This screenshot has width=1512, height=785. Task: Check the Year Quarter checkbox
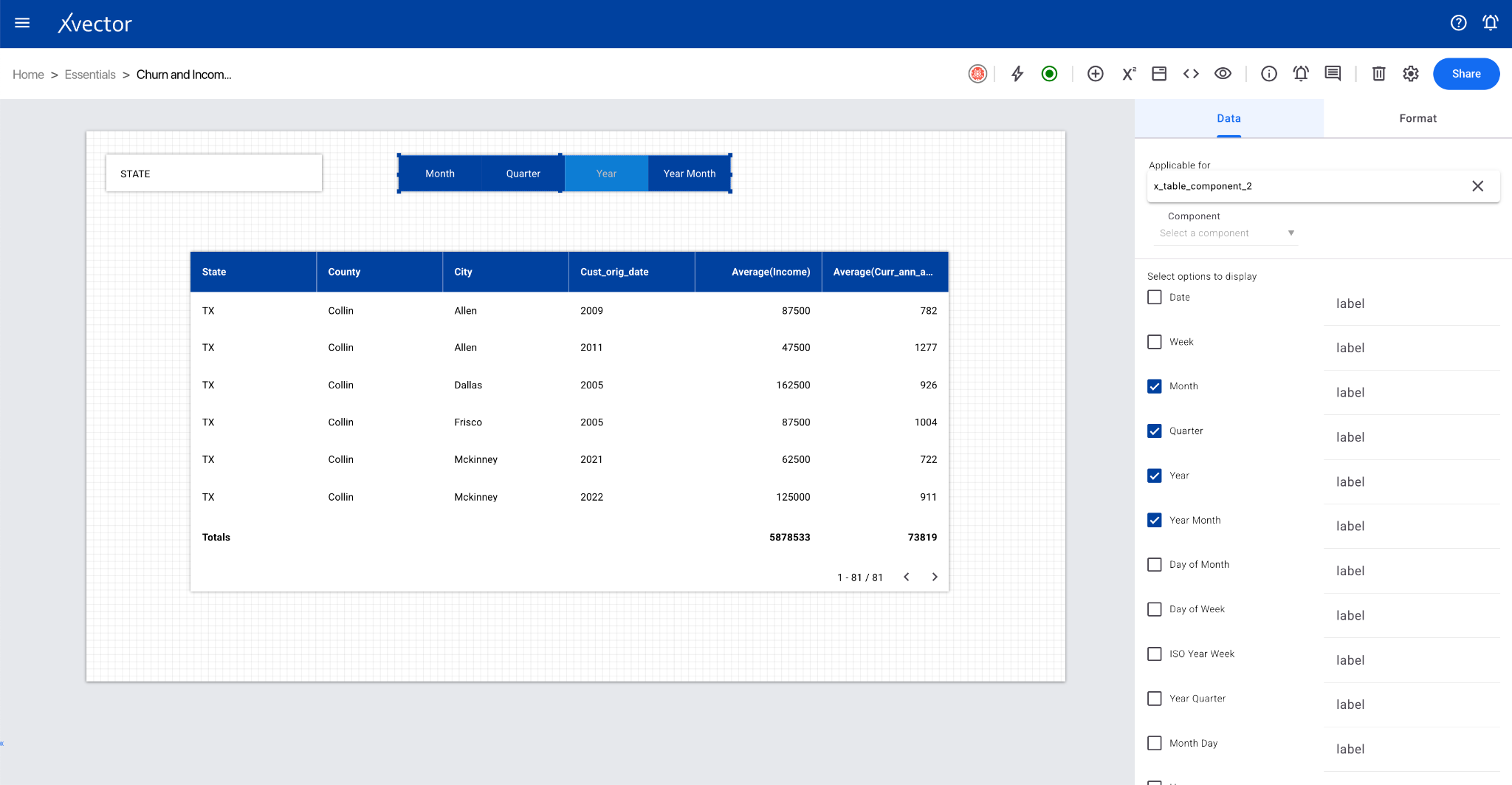1155,699
